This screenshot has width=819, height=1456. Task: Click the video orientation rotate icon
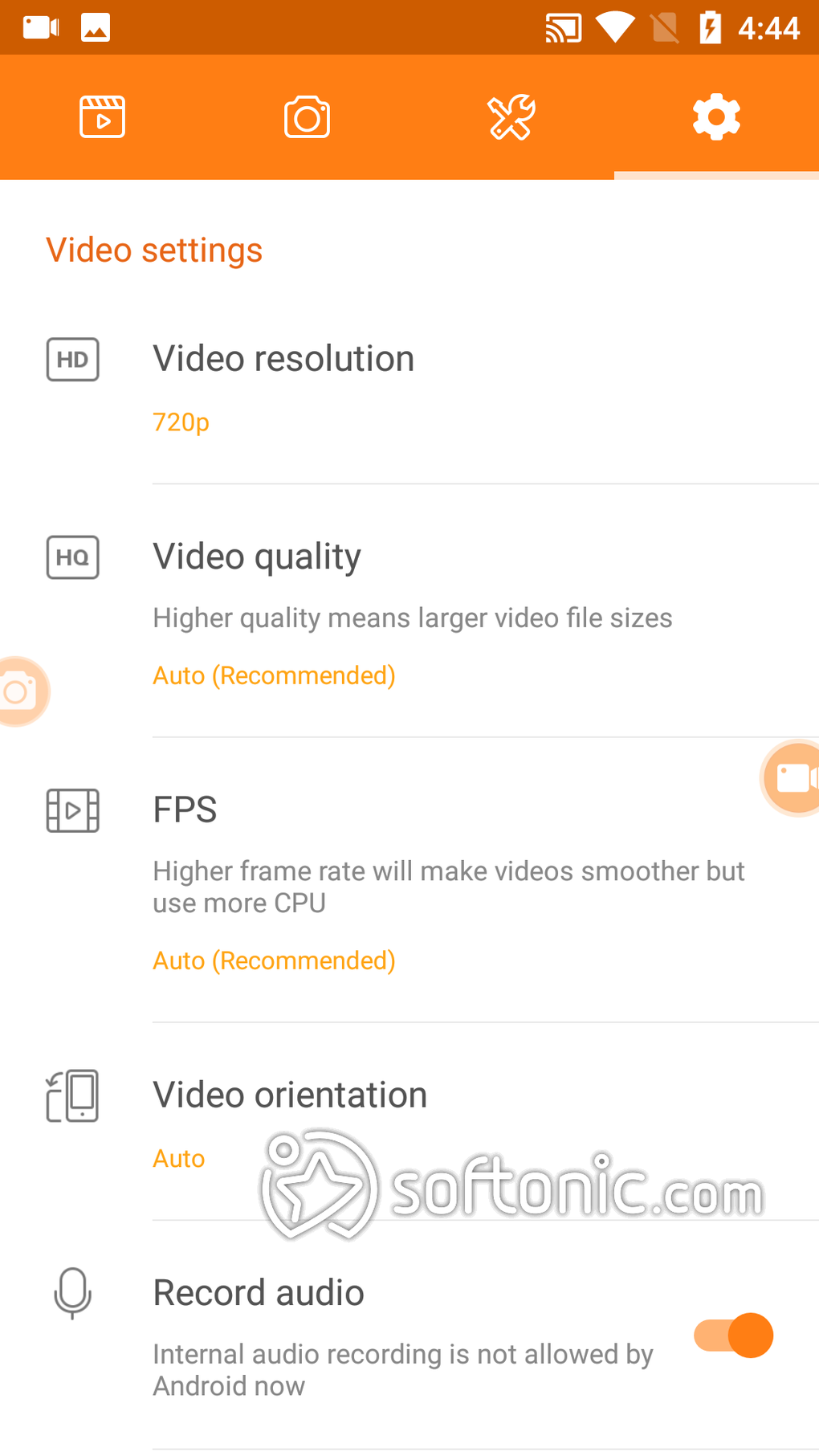click(x=72, y=1095)
